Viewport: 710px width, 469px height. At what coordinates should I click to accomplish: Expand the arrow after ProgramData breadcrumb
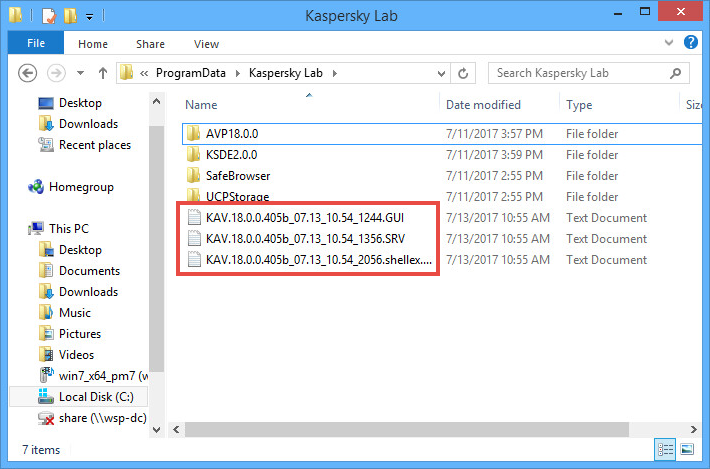coord(238,73)
